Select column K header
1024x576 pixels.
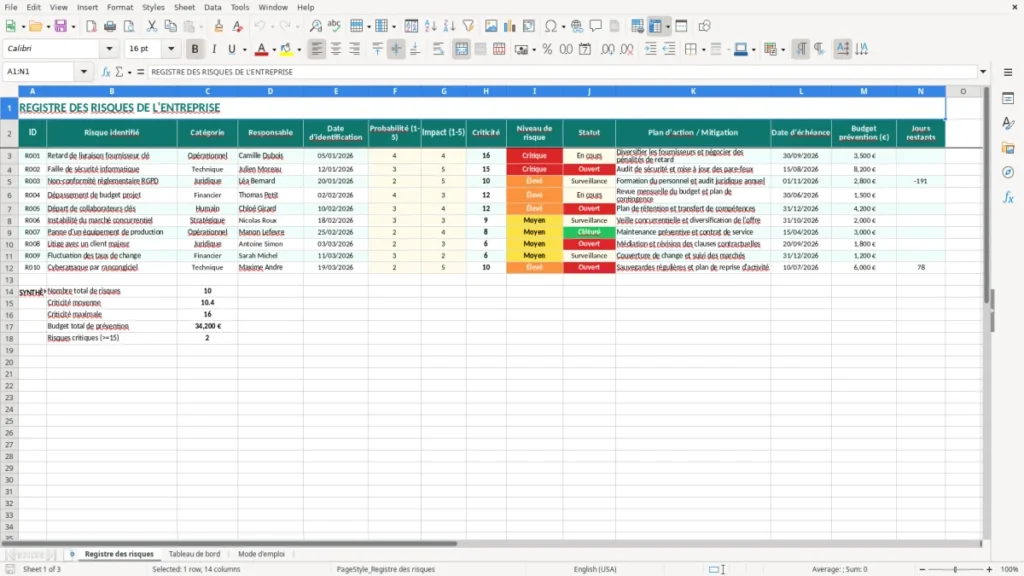tap(693, 91)
